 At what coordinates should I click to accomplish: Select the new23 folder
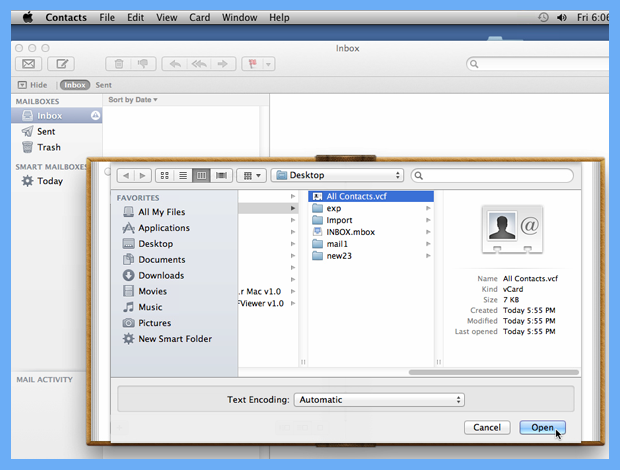coord(371,256)
